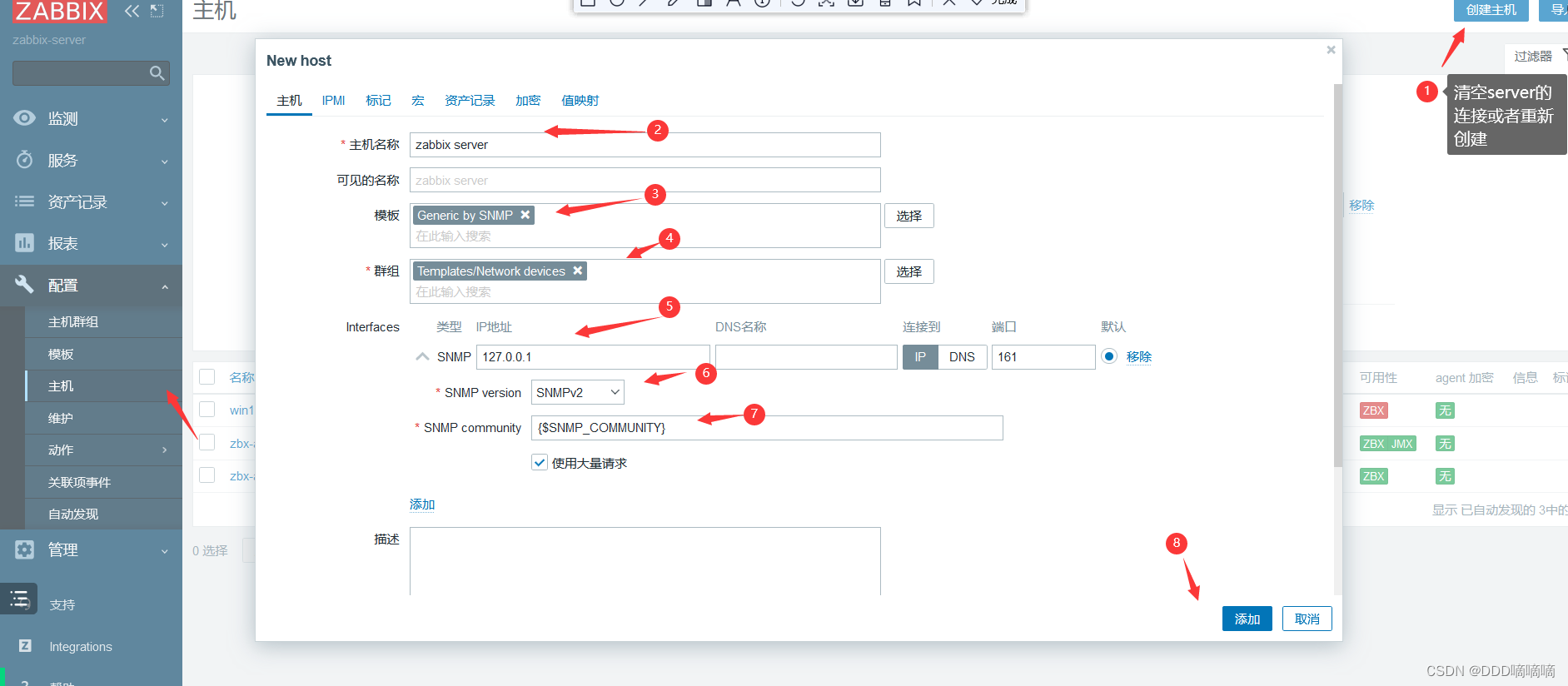The width and height of the screenshot is (1568, 686).
Task: Click the 可见的名称 input field
Action: 645,180
